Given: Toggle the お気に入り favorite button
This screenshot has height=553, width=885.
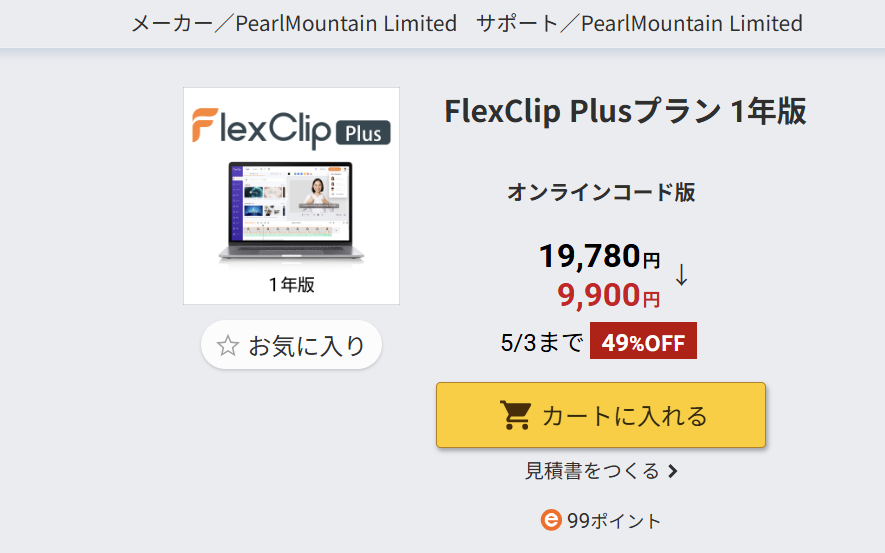Looking at the screenshot, I should [x=291, y=346].
